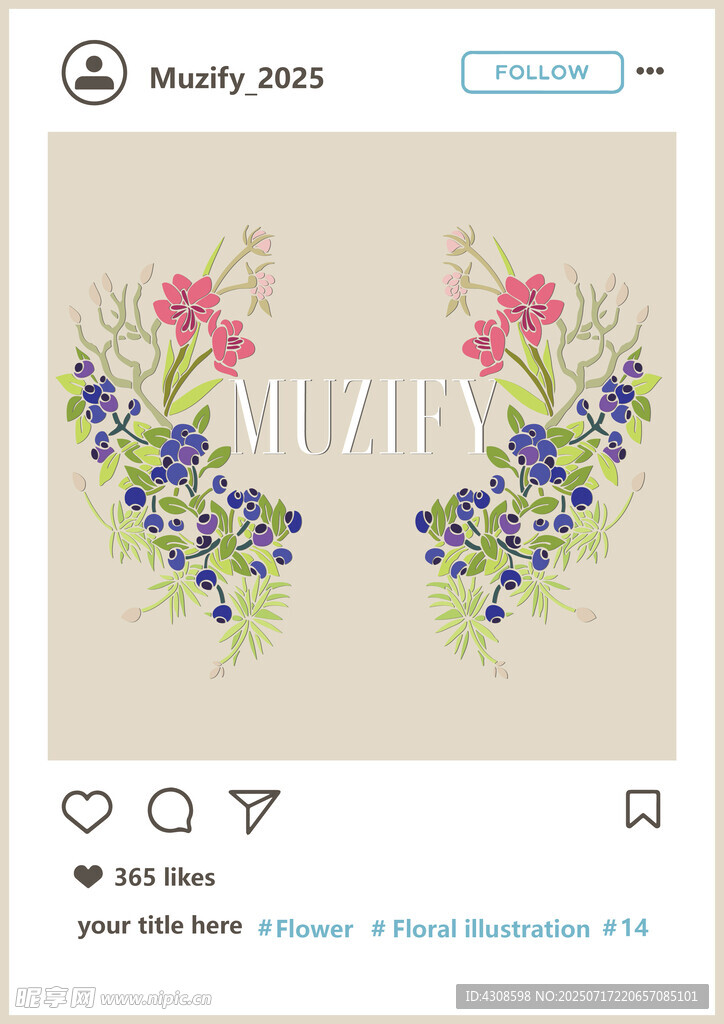Save post with bookmark icon
Viewport: 724px width, 1024px height.
[x=643, y=809]
